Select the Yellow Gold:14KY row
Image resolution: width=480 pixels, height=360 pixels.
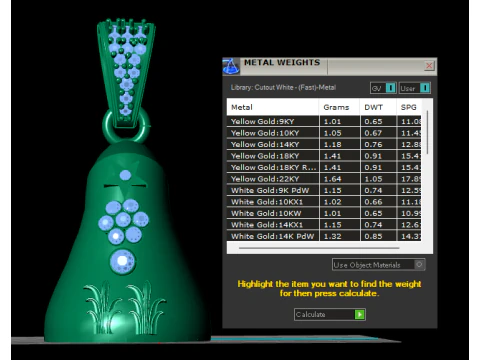324,144
